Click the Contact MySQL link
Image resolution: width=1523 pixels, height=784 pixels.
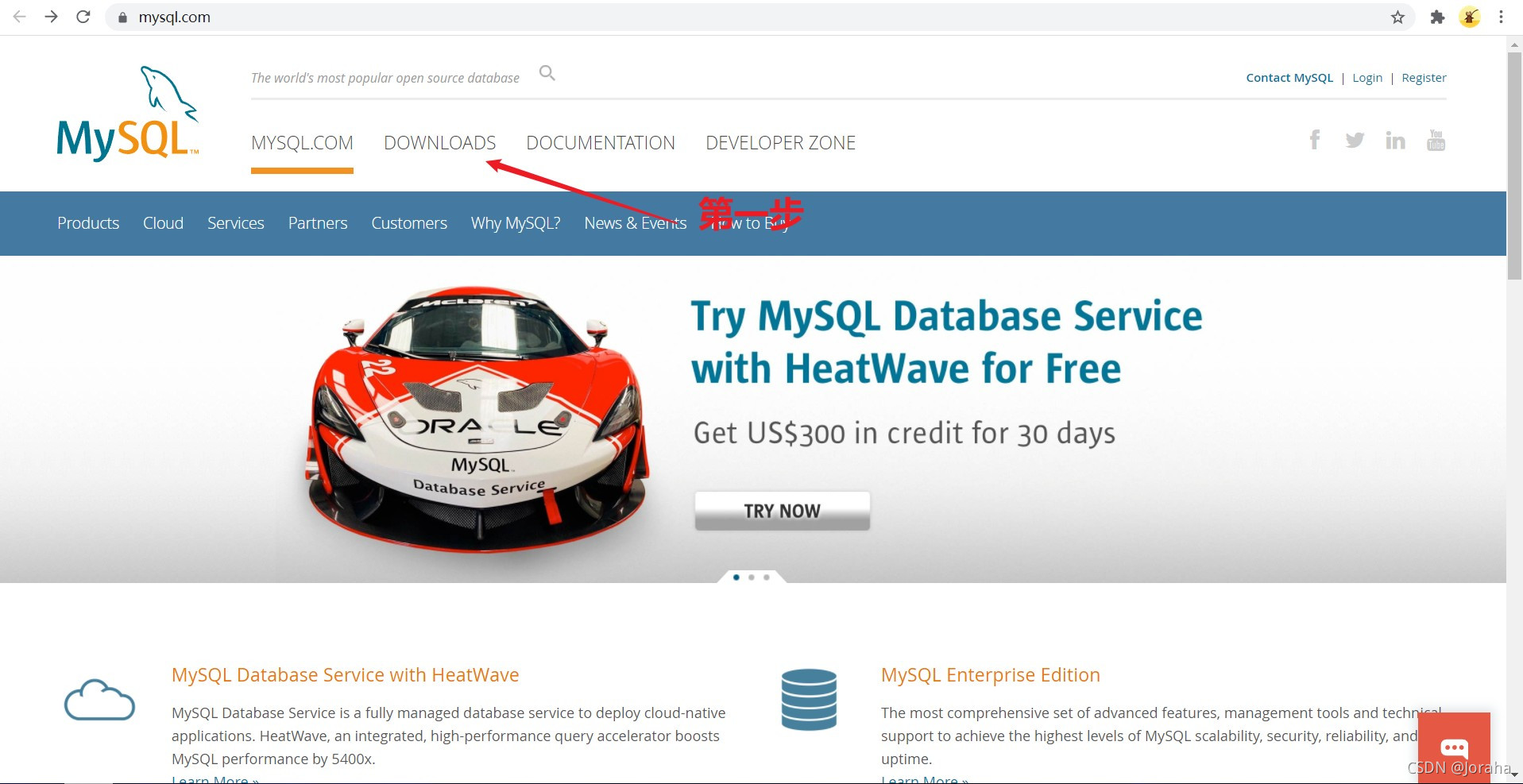tap(1289, 78)
